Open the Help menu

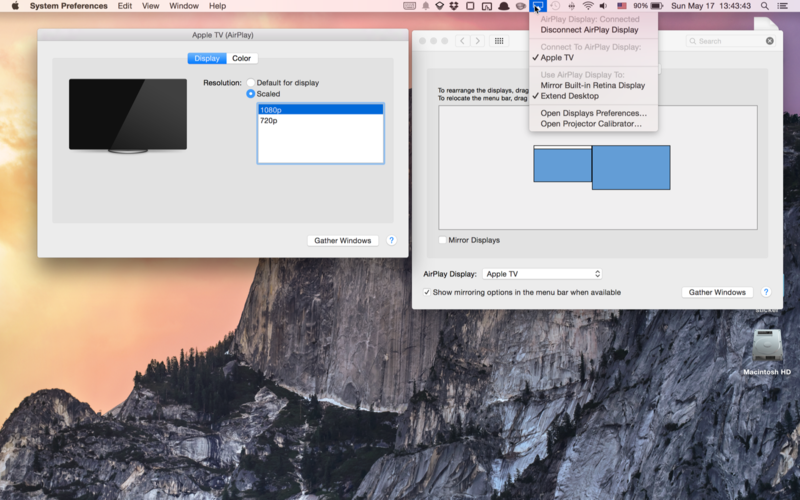(x=217, y=6)
